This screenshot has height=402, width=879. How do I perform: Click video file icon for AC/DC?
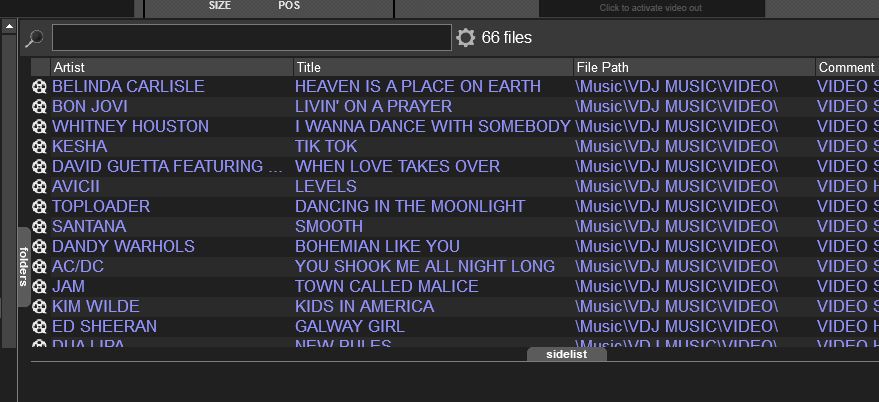[39, 266]
